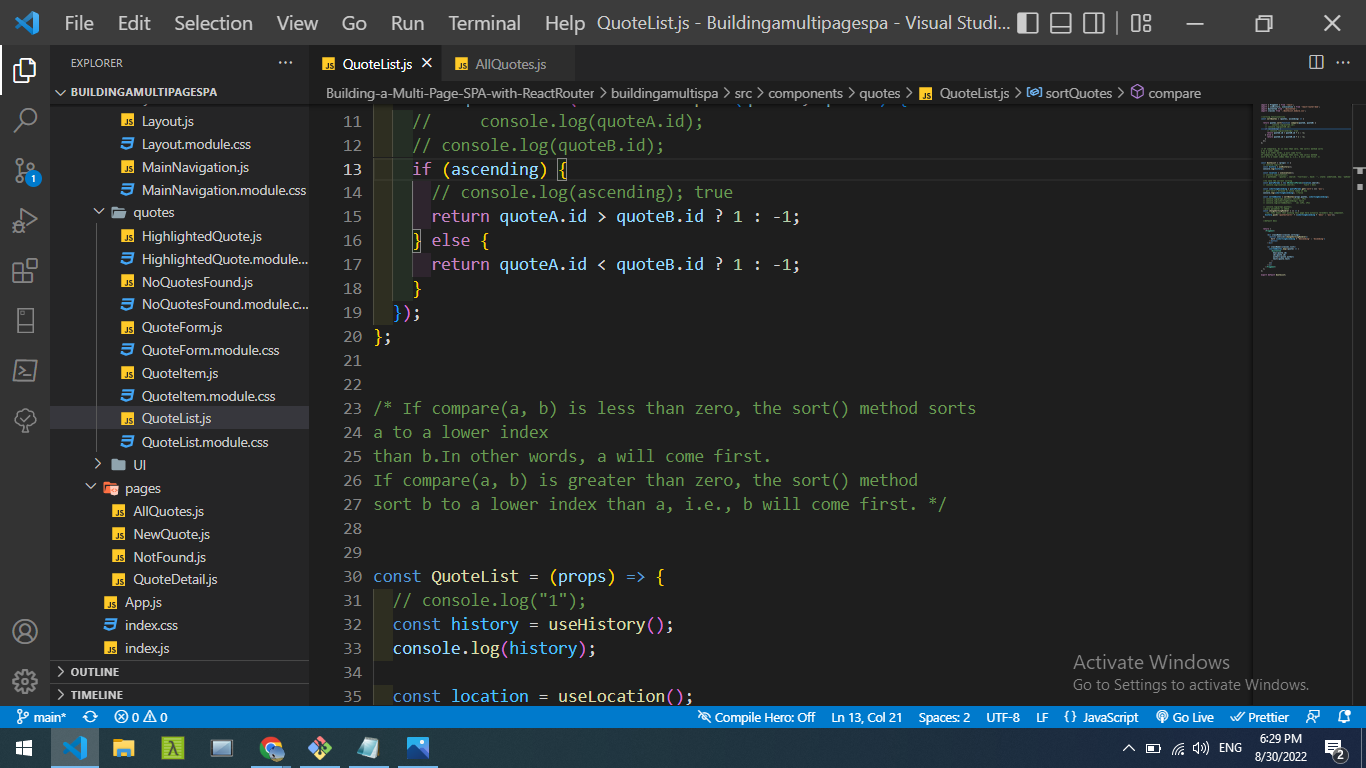
Task: Collapse BUILDINGAMULTIPAGESPA root folder
Action: pyautogui.click(x=144, y=92)
